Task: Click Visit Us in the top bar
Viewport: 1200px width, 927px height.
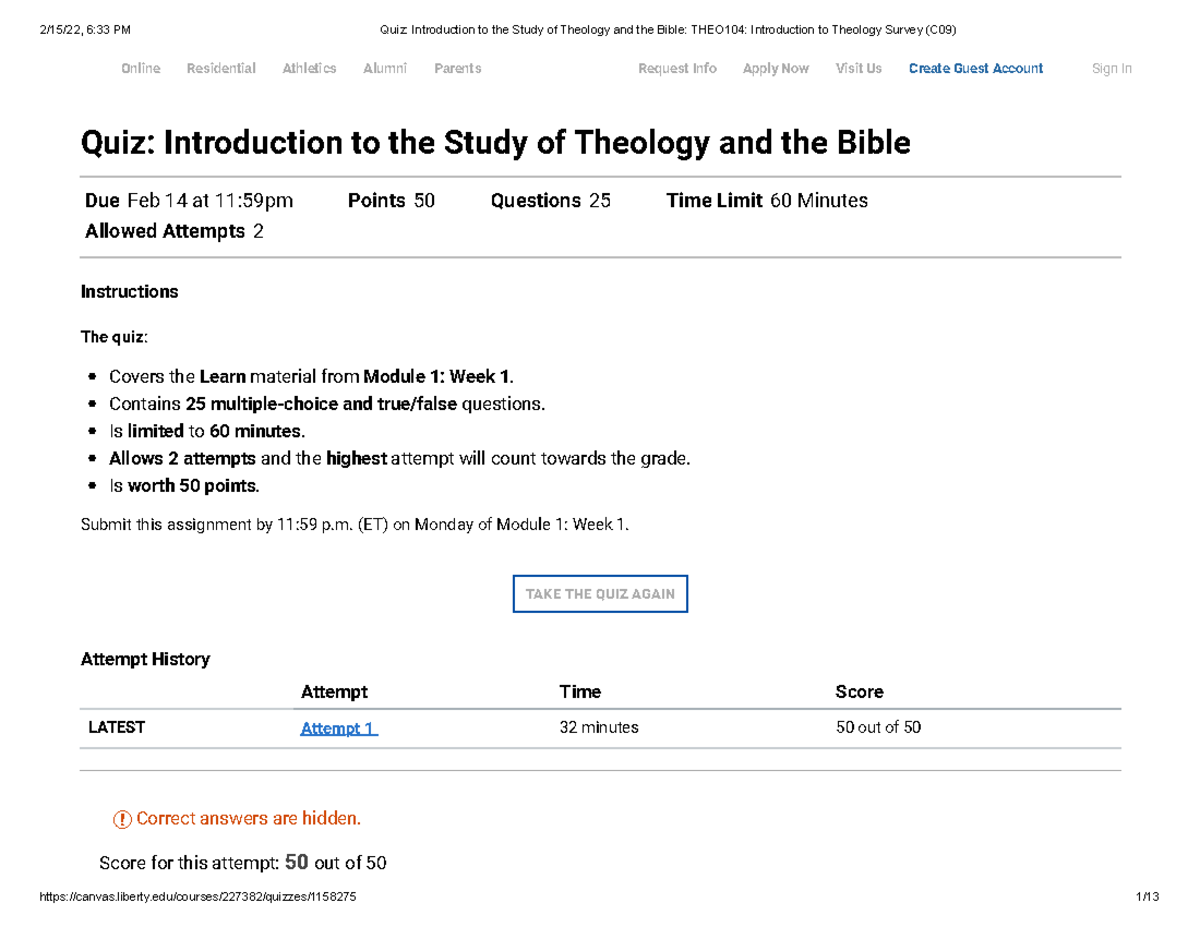Action: 858,68
